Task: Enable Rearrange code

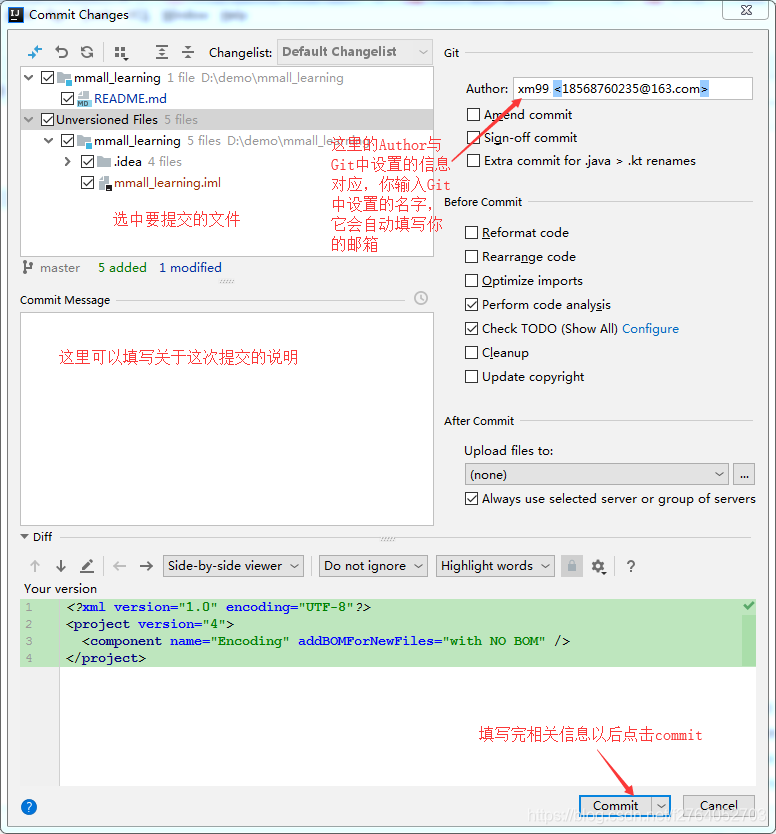Action: [471, 256]
